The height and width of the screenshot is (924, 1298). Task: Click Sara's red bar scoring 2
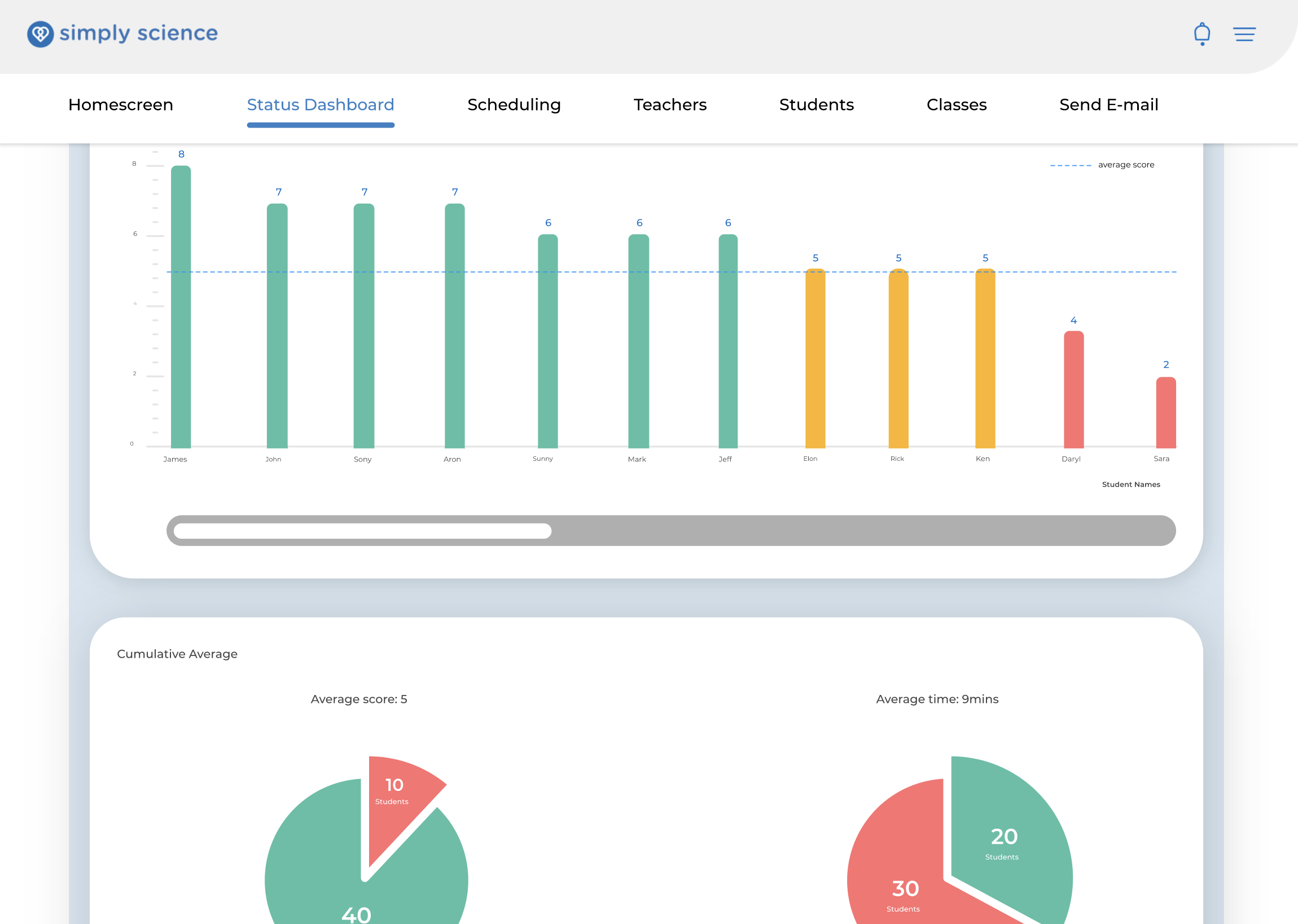[1165, 412]
